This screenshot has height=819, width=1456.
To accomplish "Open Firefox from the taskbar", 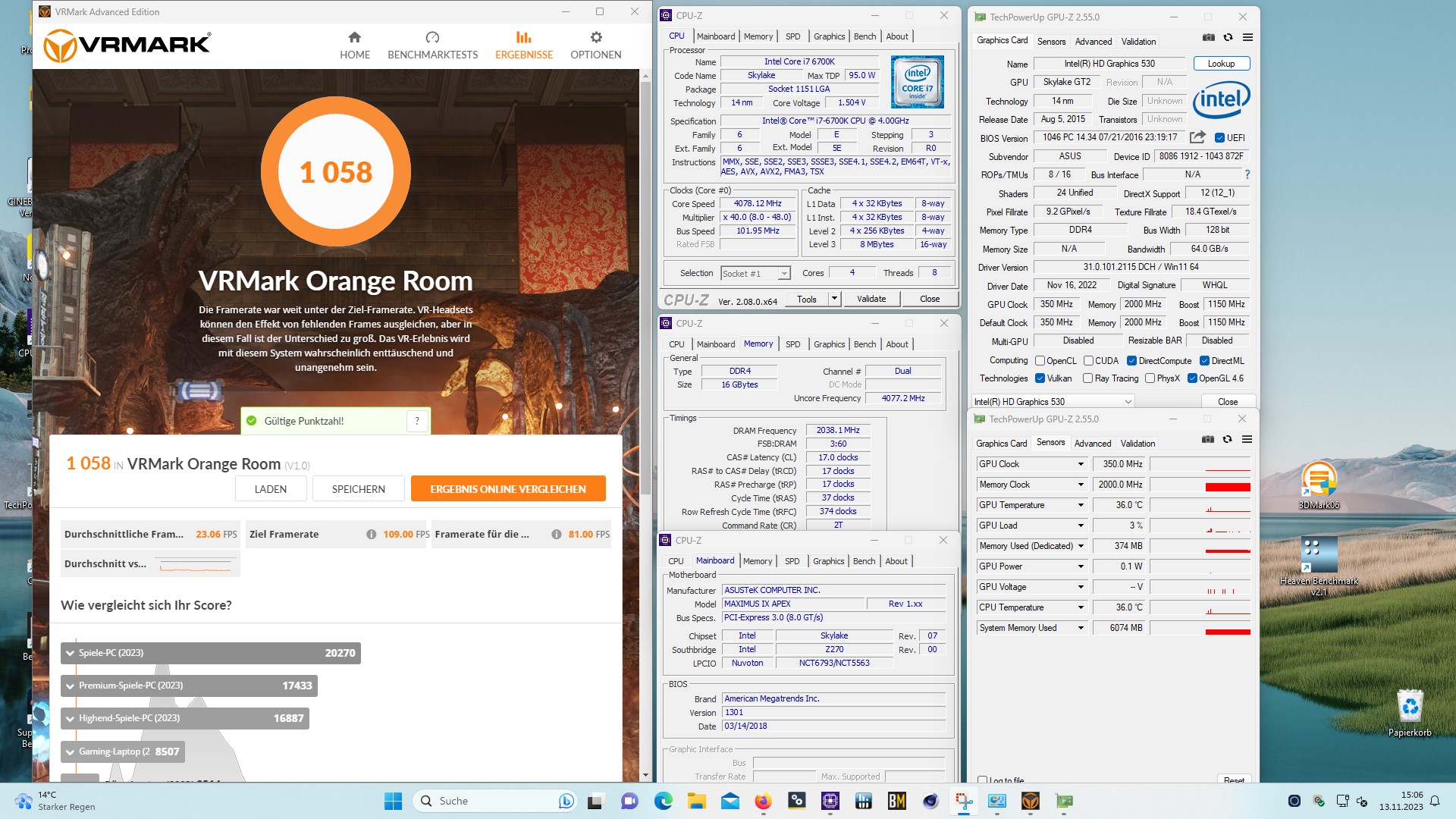I will (763, 801).
